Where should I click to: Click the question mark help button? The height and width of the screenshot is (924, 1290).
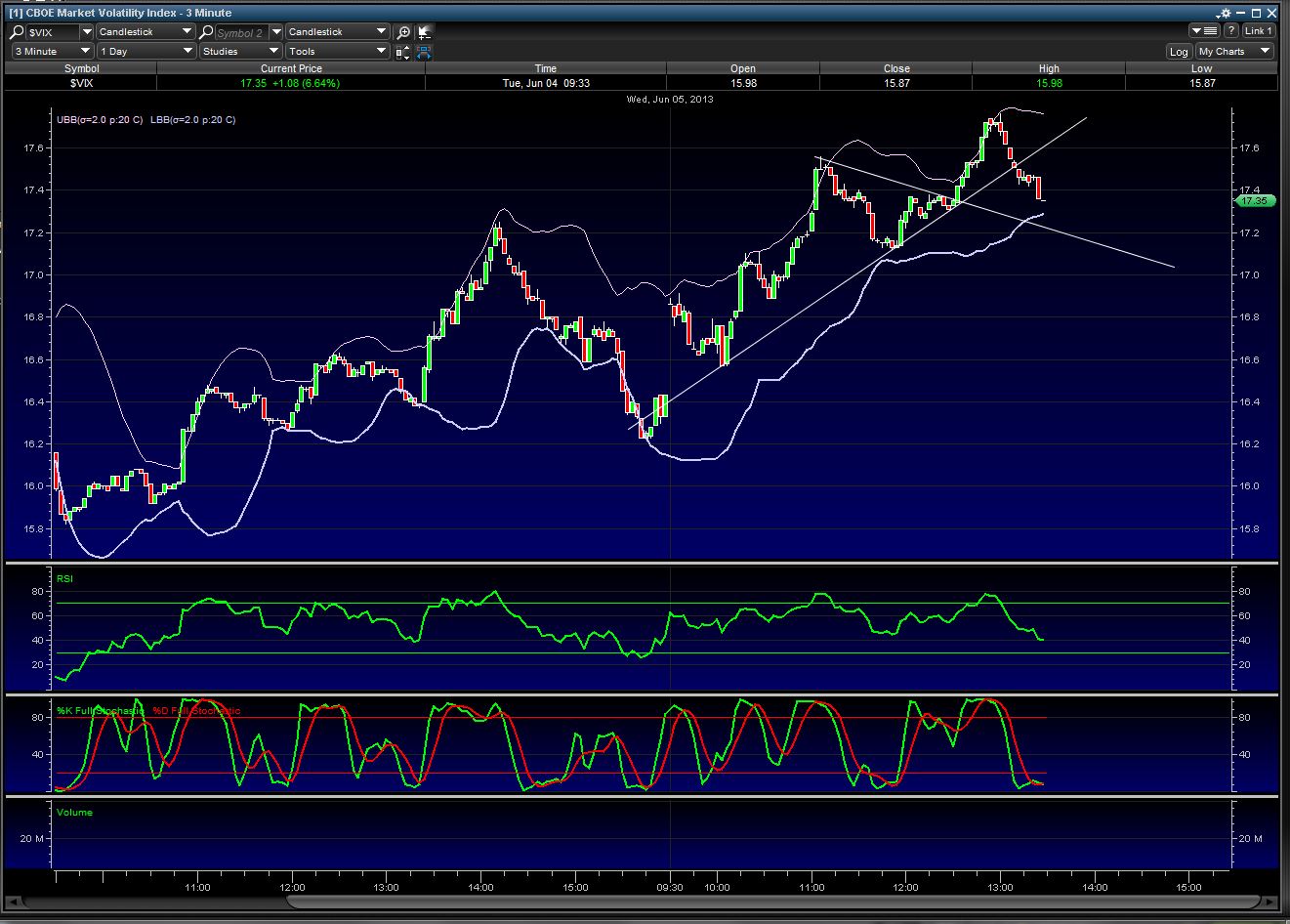click(1231, 31)
